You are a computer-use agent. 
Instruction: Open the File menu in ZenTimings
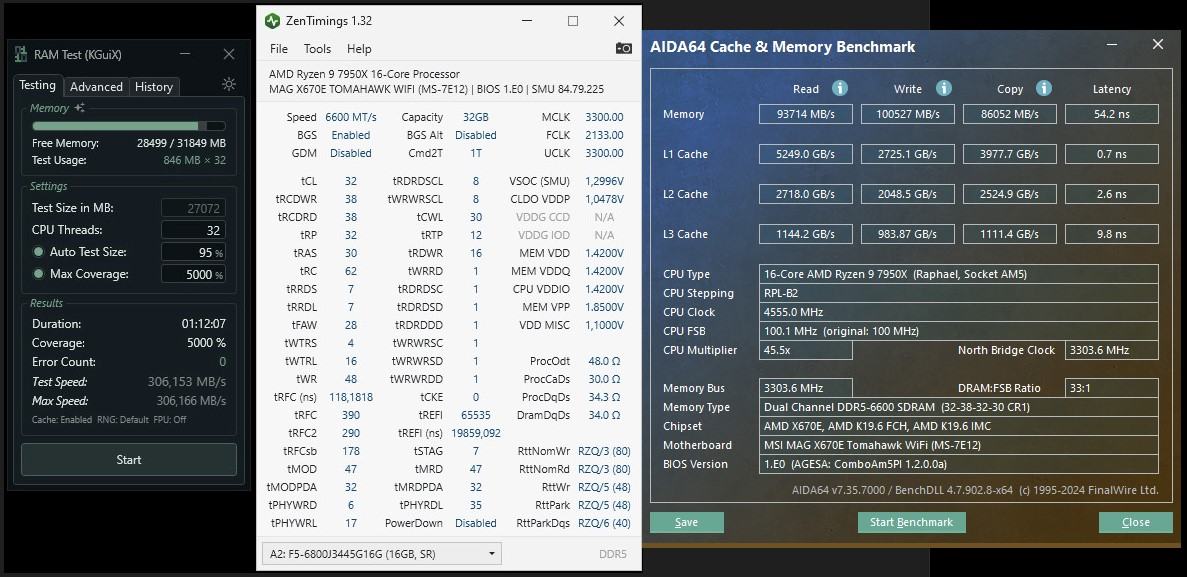[x=279, y=48]
